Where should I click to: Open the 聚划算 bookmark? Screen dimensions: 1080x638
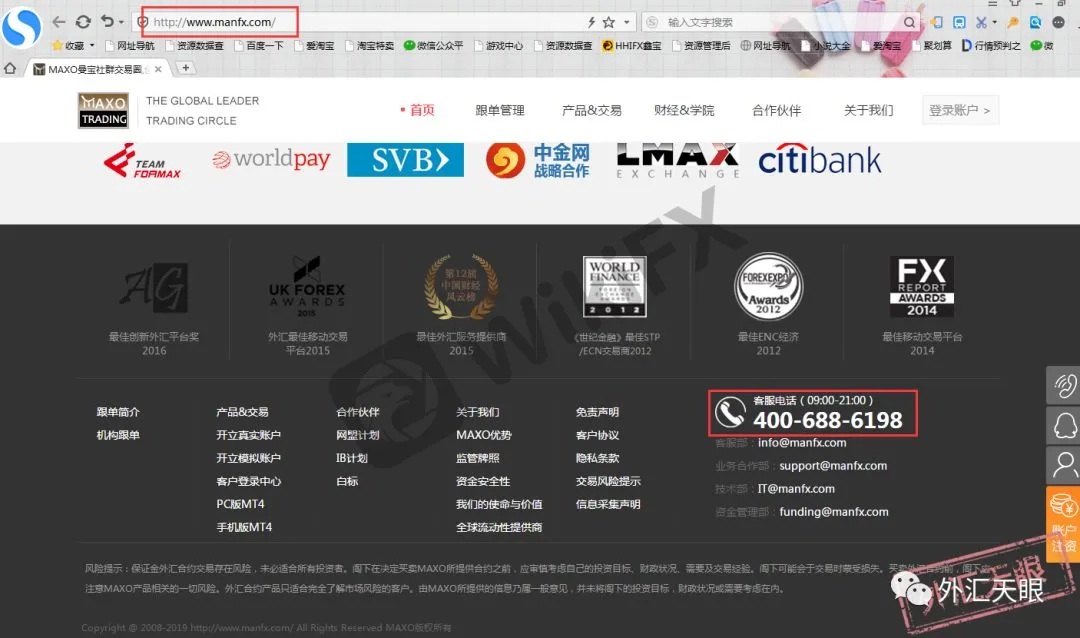pos(932,45)
